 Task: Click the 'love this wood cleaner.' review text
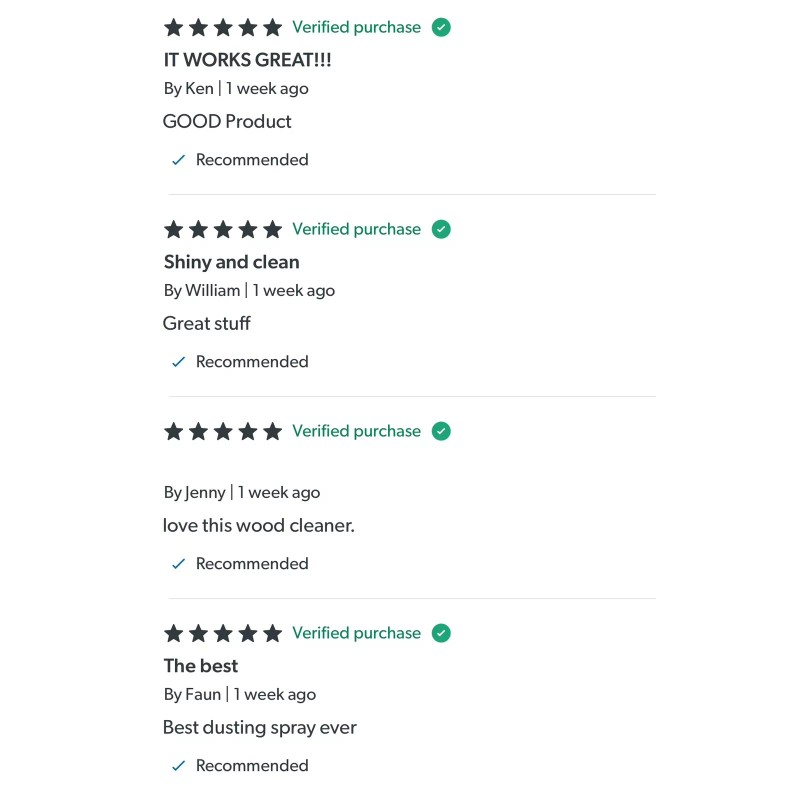tap(258, 525)
